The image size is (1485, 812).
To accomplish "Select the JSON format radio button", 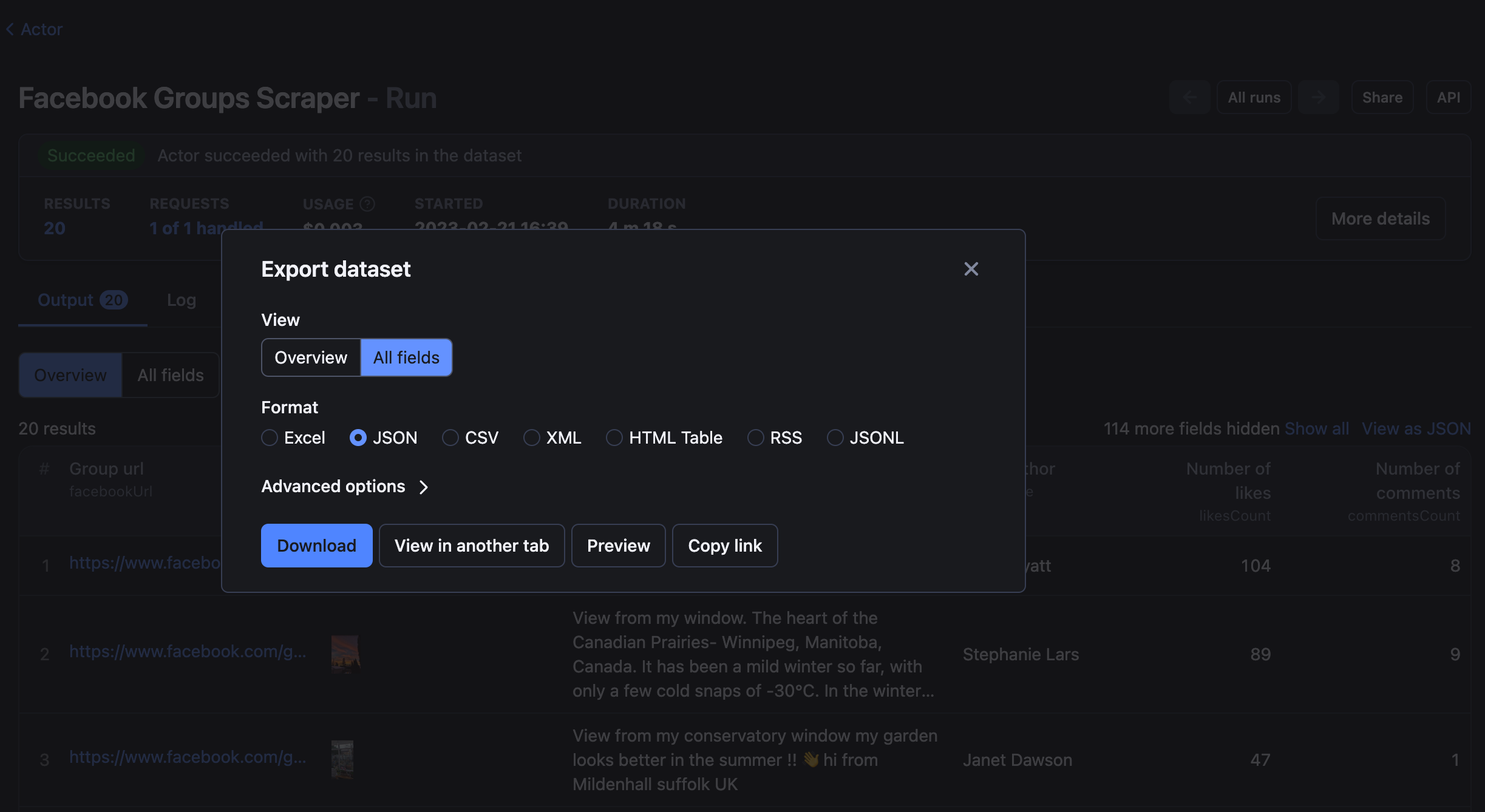I will pos(358,438).
